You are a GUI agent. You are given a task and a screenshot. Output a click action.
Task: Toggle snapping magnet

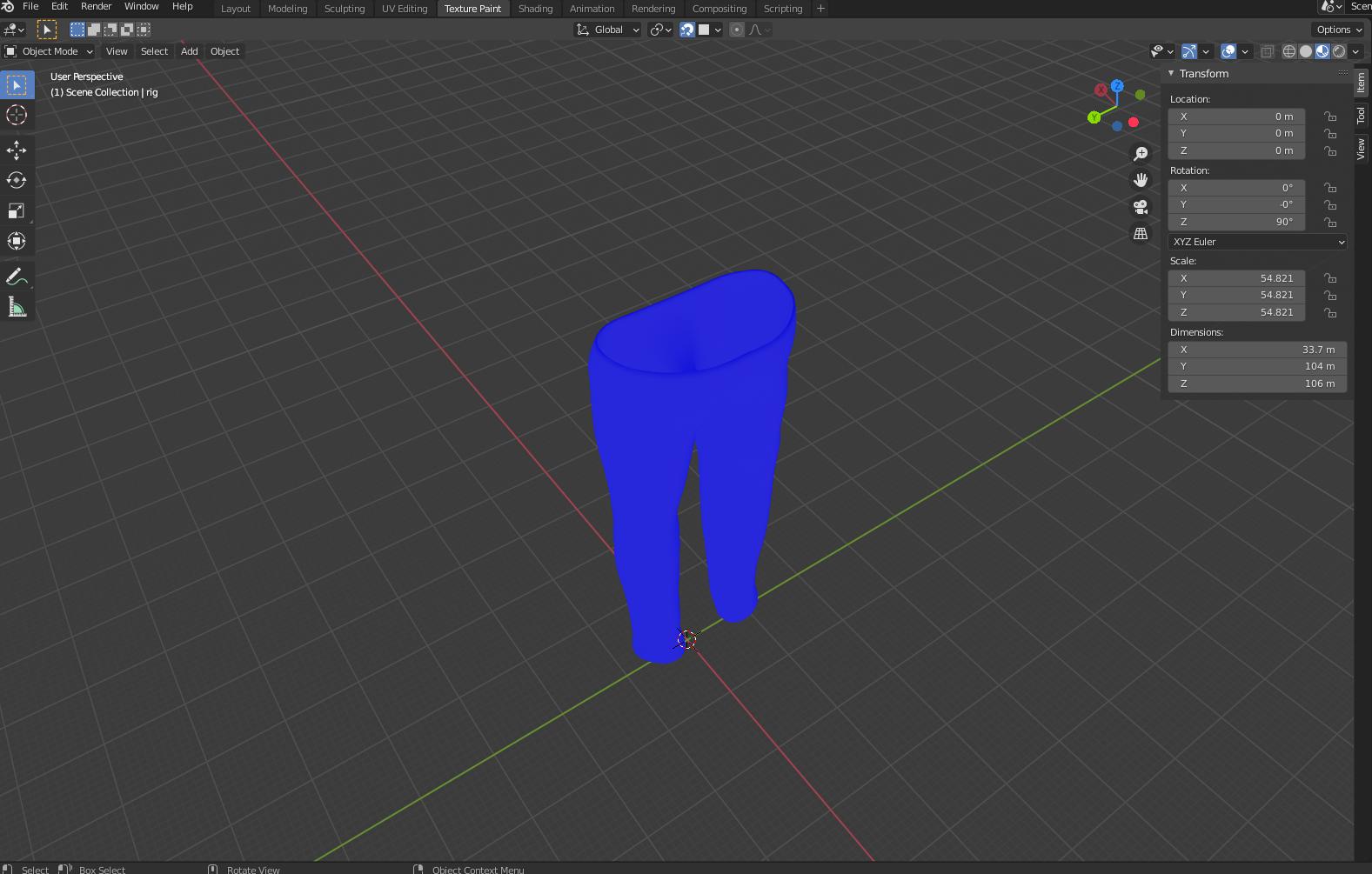[687, 30]
